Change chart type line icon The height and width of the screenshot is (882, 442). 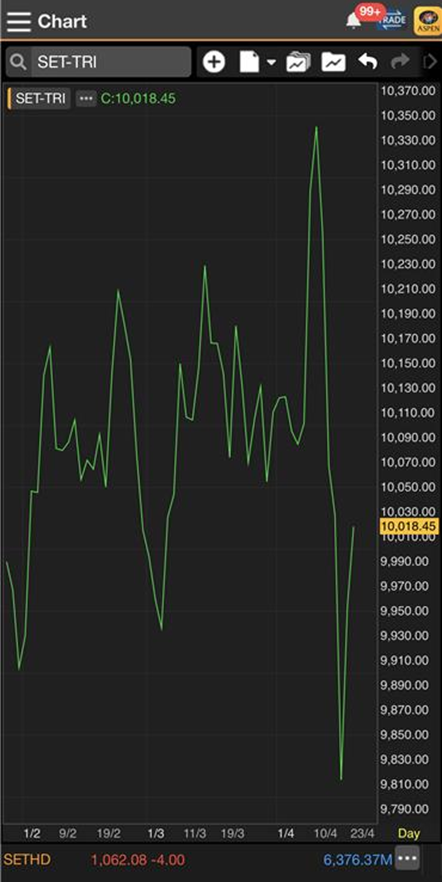pos(333,62)
